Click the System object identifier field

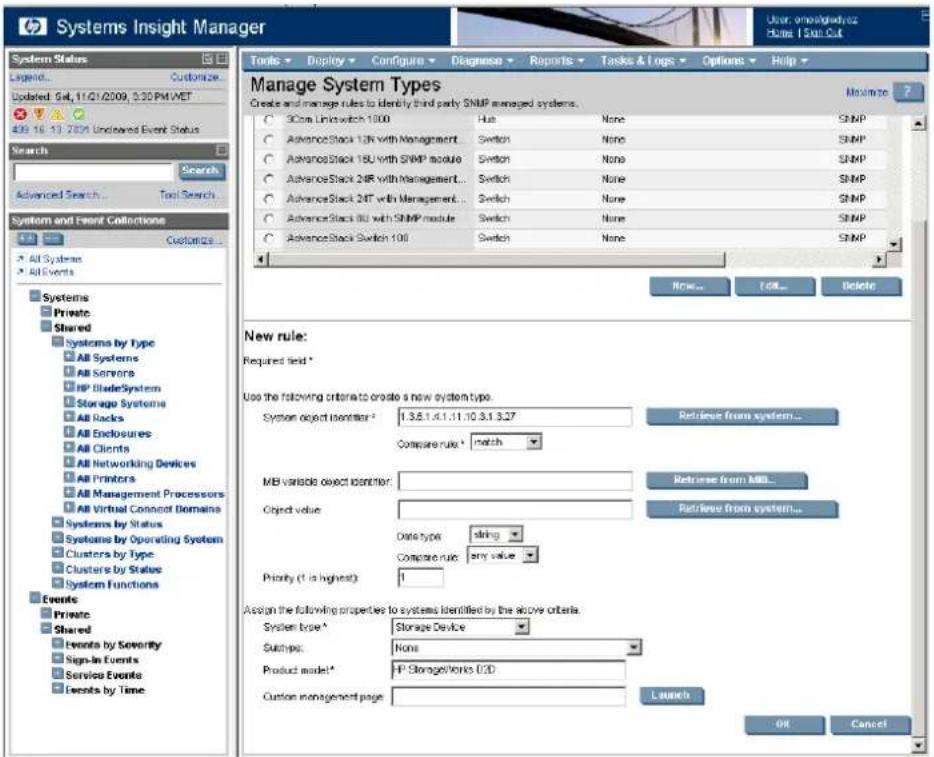[x=515, y=417]
